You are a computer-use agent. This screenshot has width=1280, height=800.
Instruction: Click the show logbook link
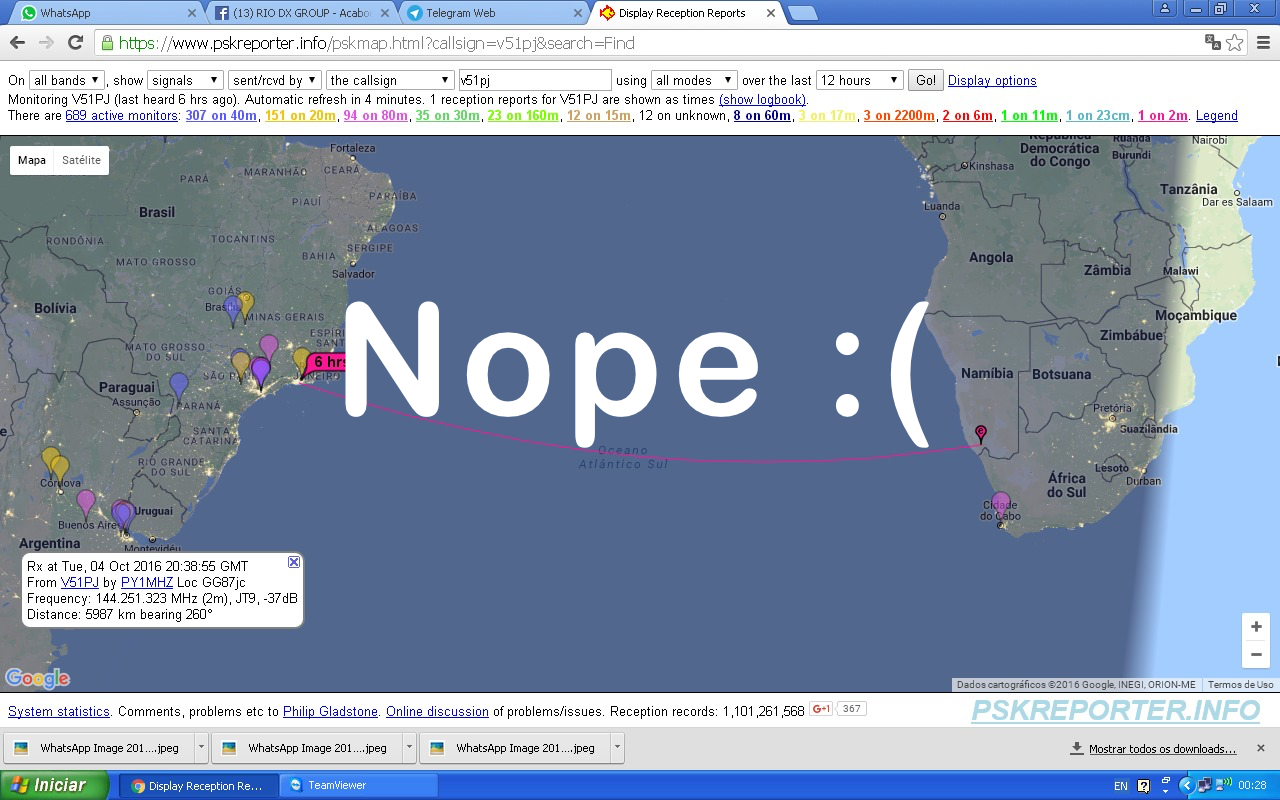pyautogui.click(x=762, y=100)
